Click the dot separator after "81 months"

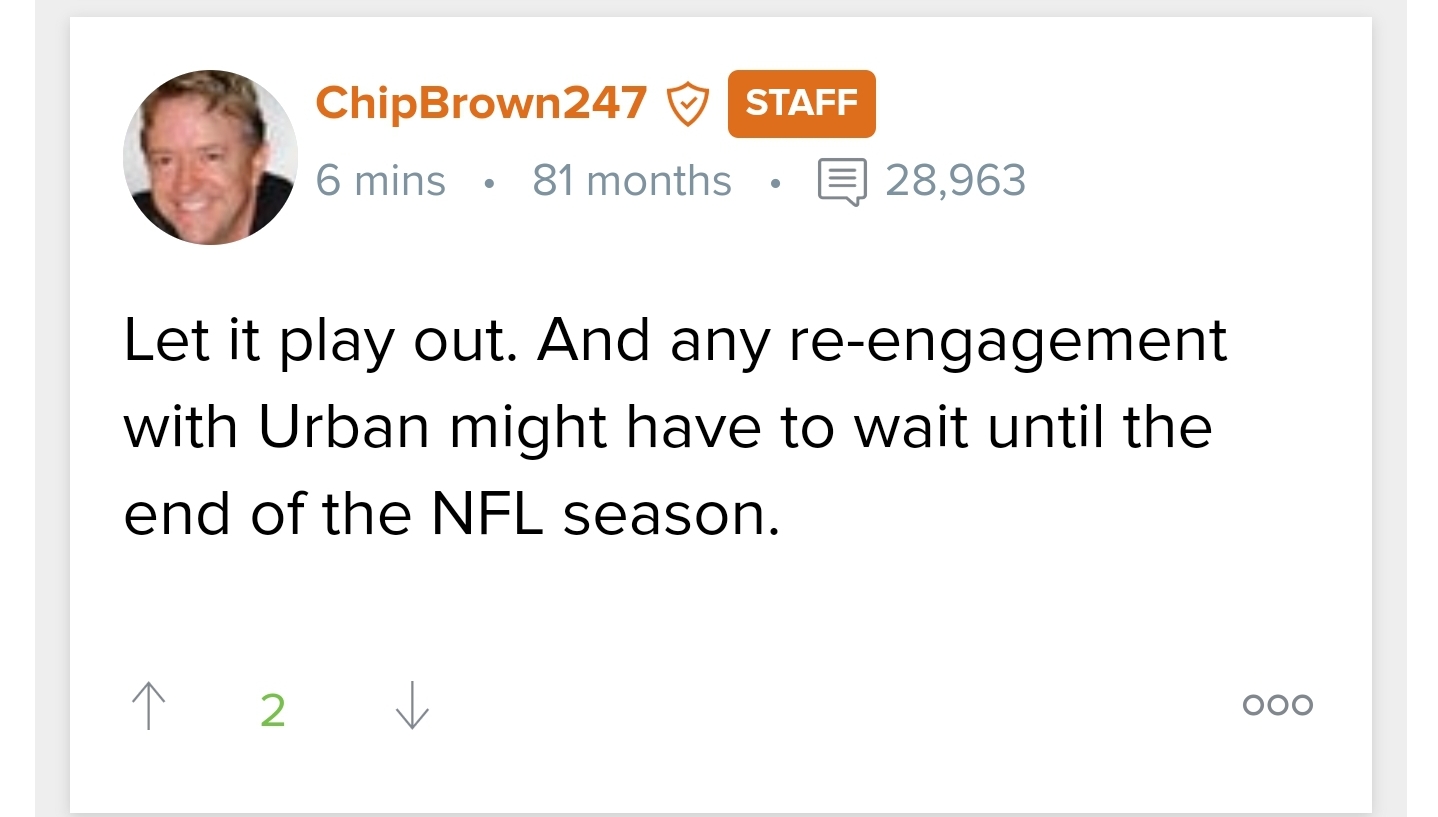coord(775,184)
